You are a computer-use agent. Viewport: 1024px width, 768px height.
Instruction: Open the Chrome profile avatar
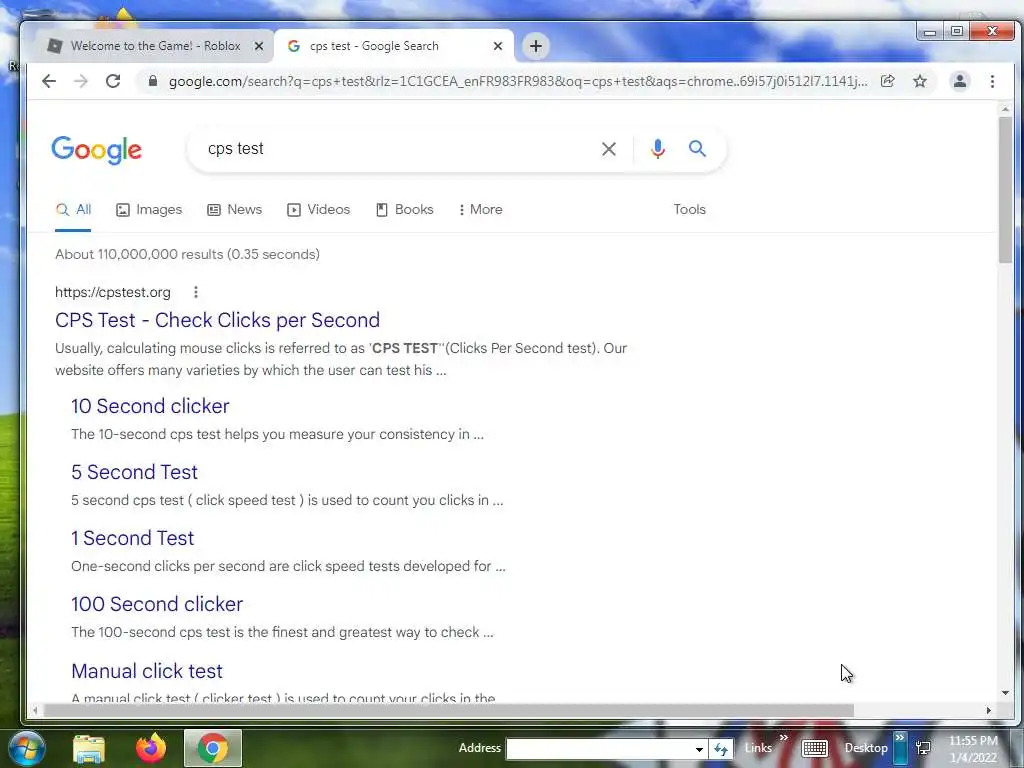[960, 81]
